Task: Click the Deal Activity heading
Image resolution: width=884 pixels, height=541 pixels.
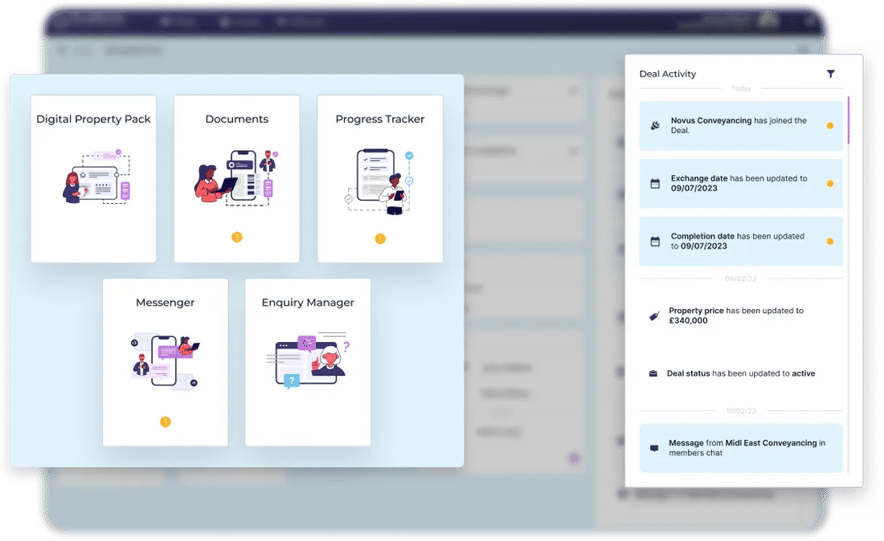Action: pos(668,74)
